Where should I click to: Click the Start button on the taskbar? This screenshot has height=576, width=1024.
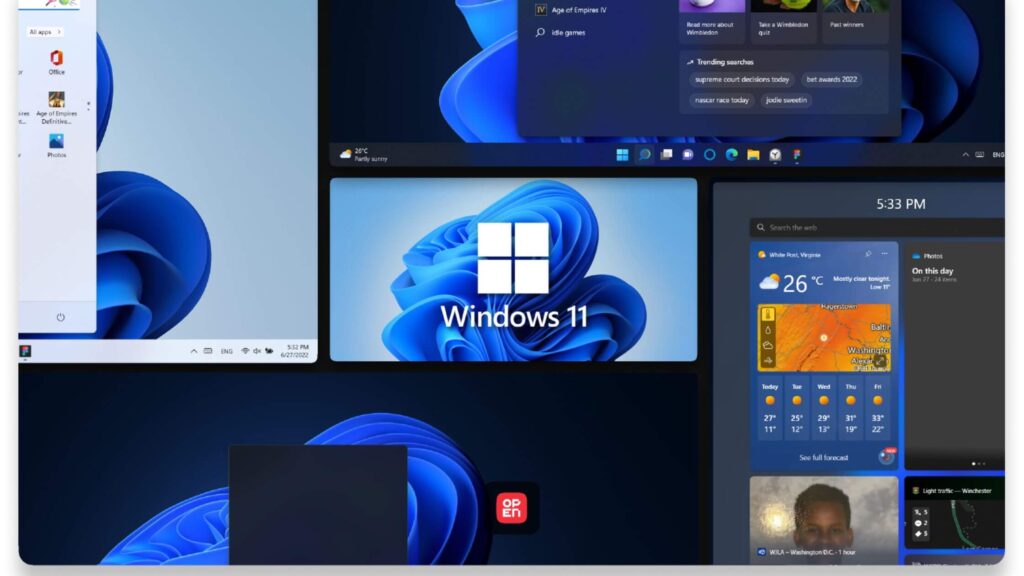(623, 155)
